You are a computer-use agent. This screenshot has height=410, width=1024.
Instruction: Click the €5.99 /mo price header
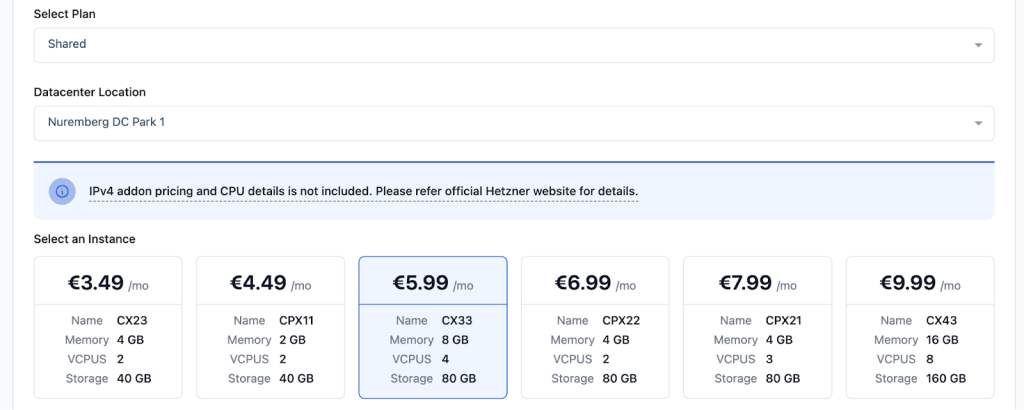(x=433, y=283)
